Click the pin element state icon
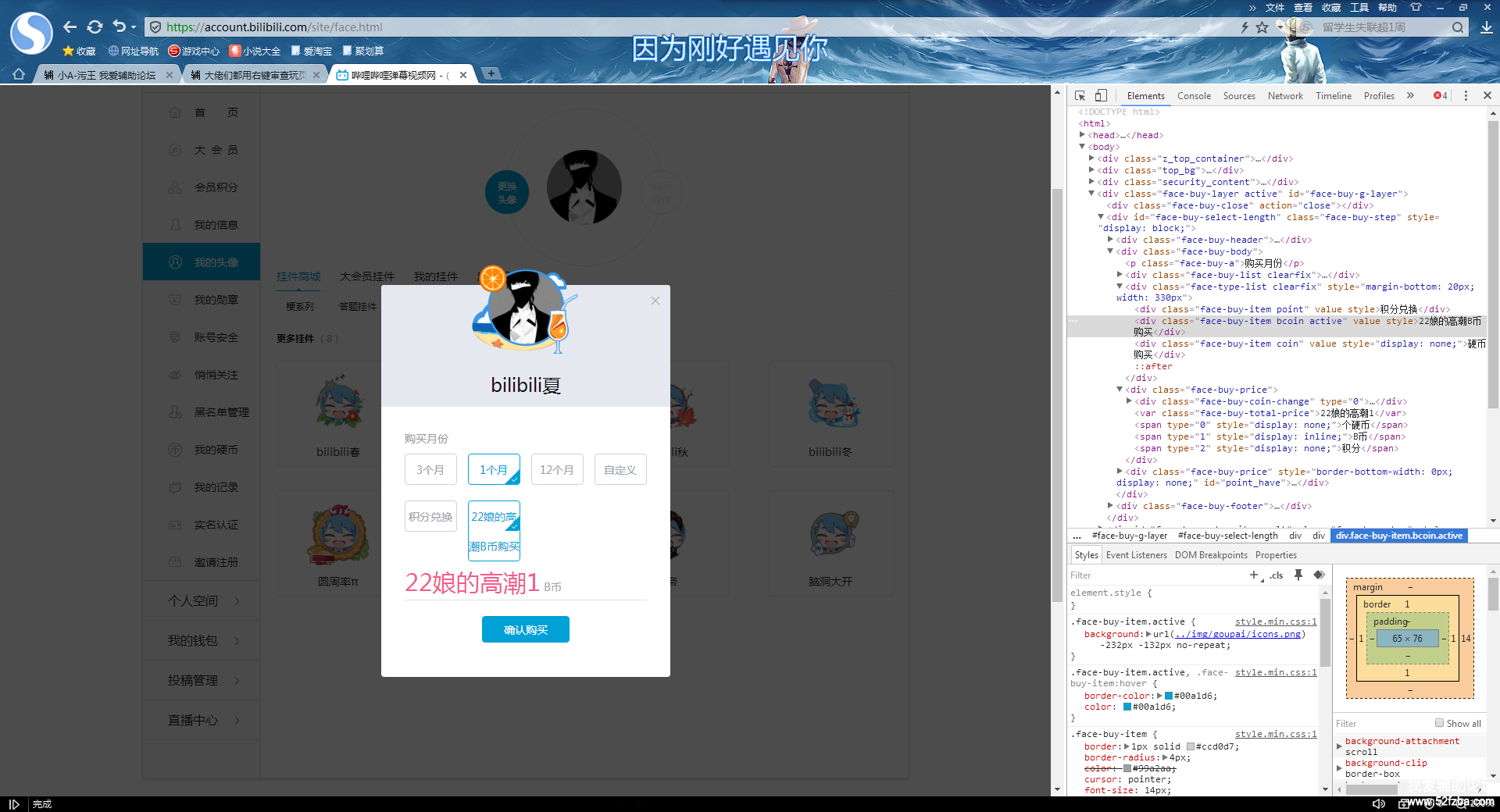 pos(1298,575)
